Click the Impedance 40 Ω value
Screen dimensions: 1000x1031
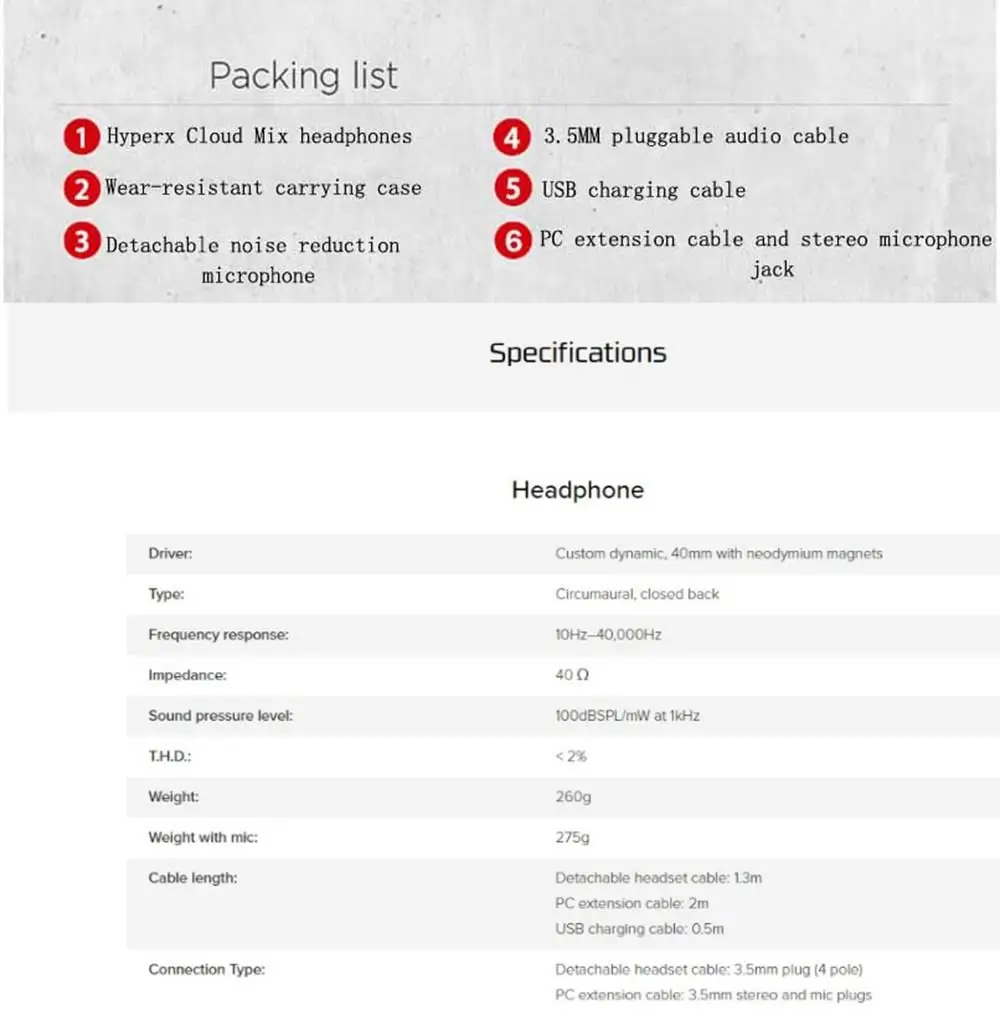pos(572,675)
